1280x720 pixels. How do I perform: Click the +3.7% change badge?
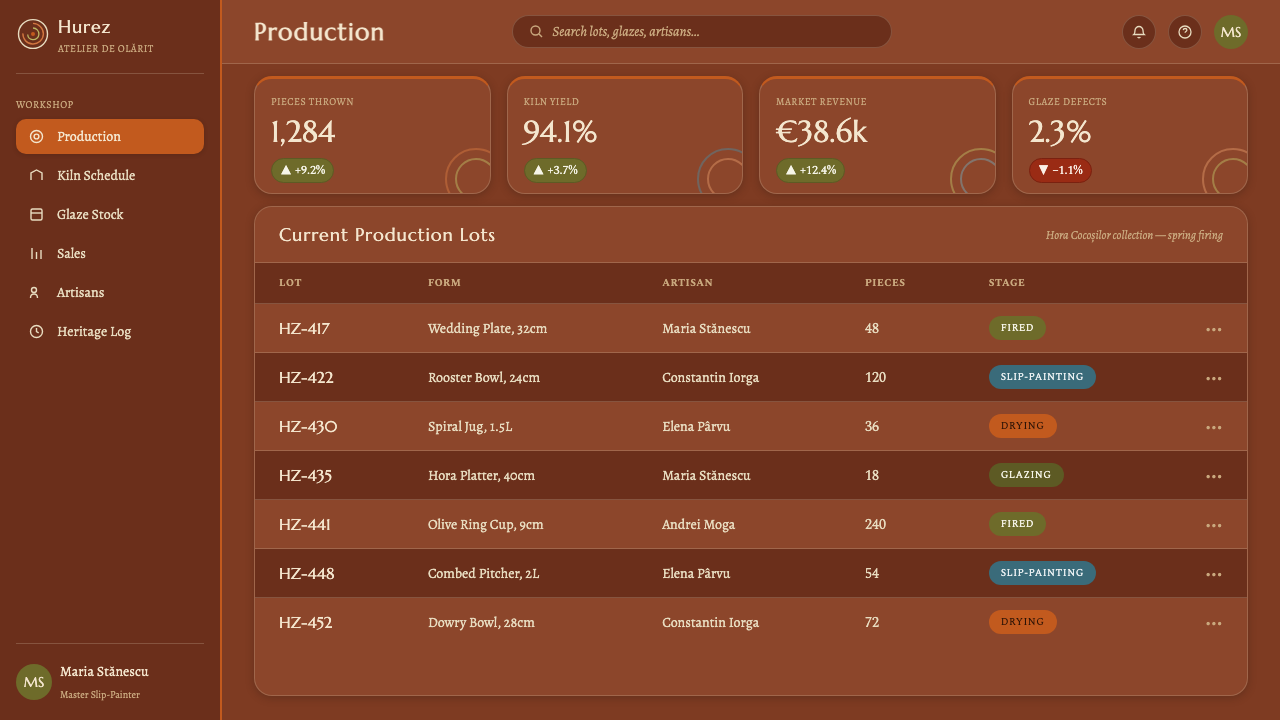click(x=555, y=170)
